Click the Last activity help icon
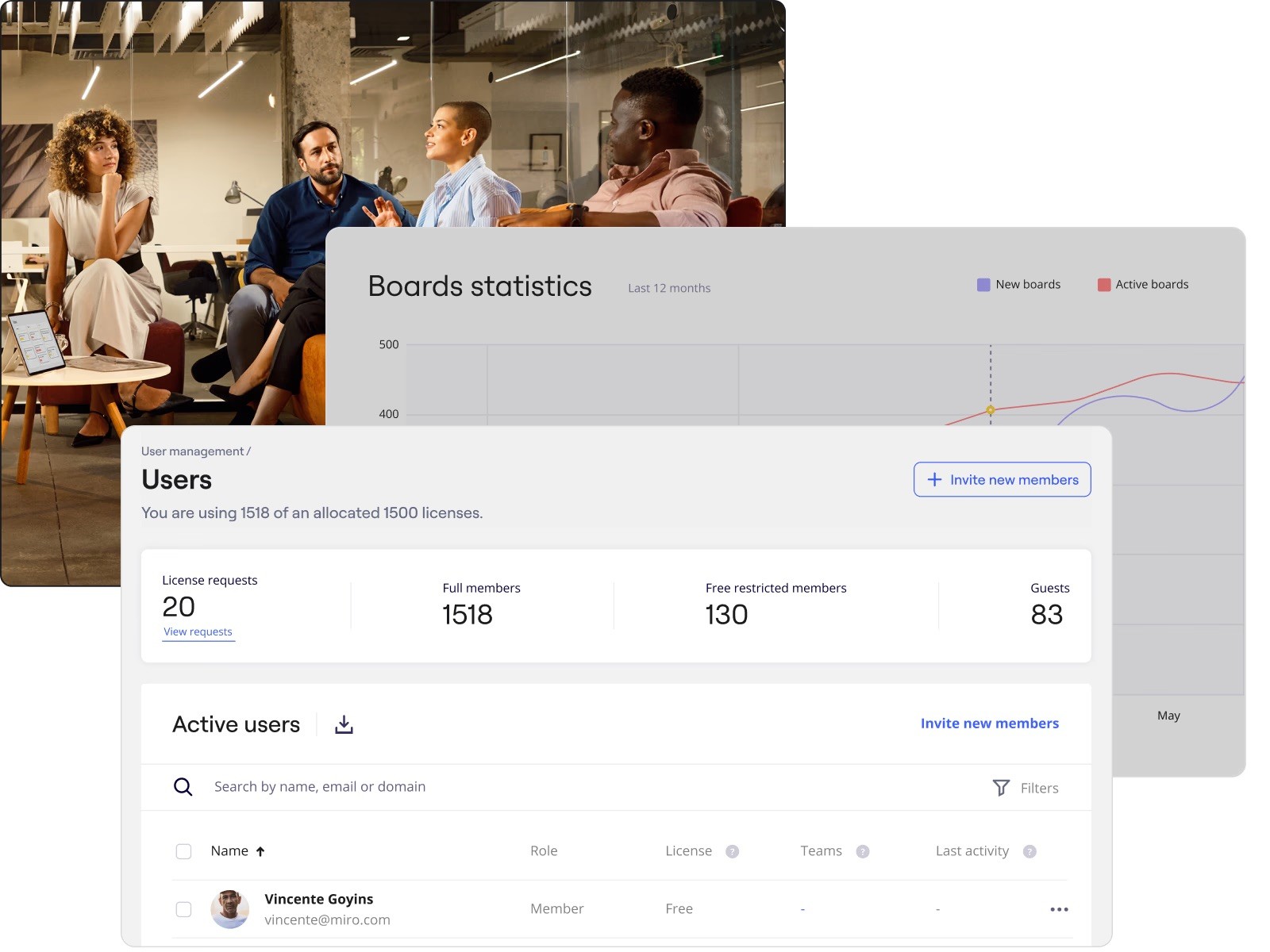The height and width of the screenshot is (952, 1270). point(1029,851)
